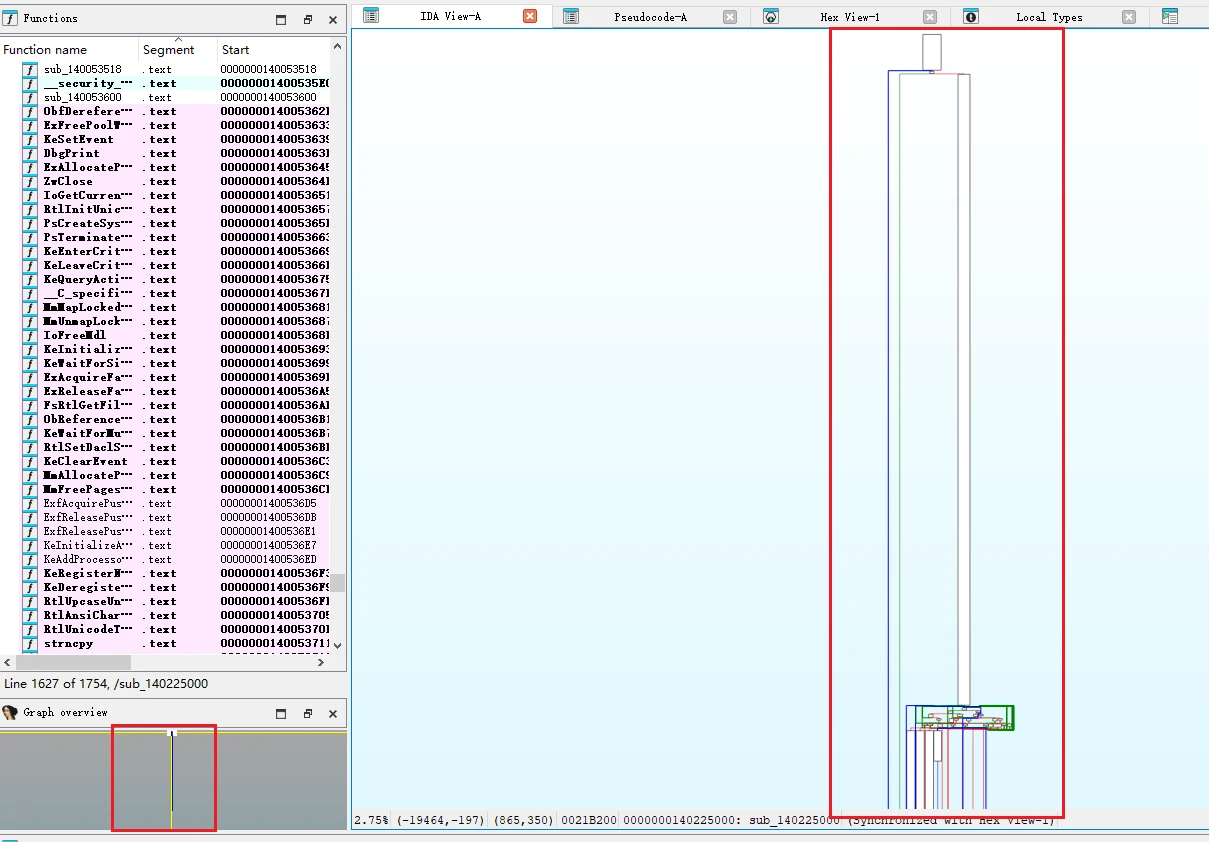Click the function icon beside strncpy
The image size is (1209, 842).
pos(30,643)
